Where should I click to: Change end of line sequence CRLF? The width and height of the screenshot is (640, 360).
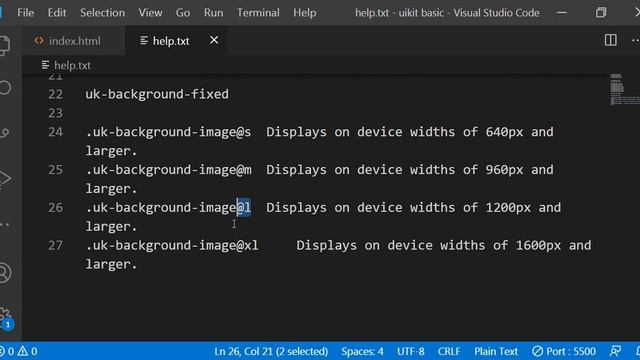(x=449, y=351)
